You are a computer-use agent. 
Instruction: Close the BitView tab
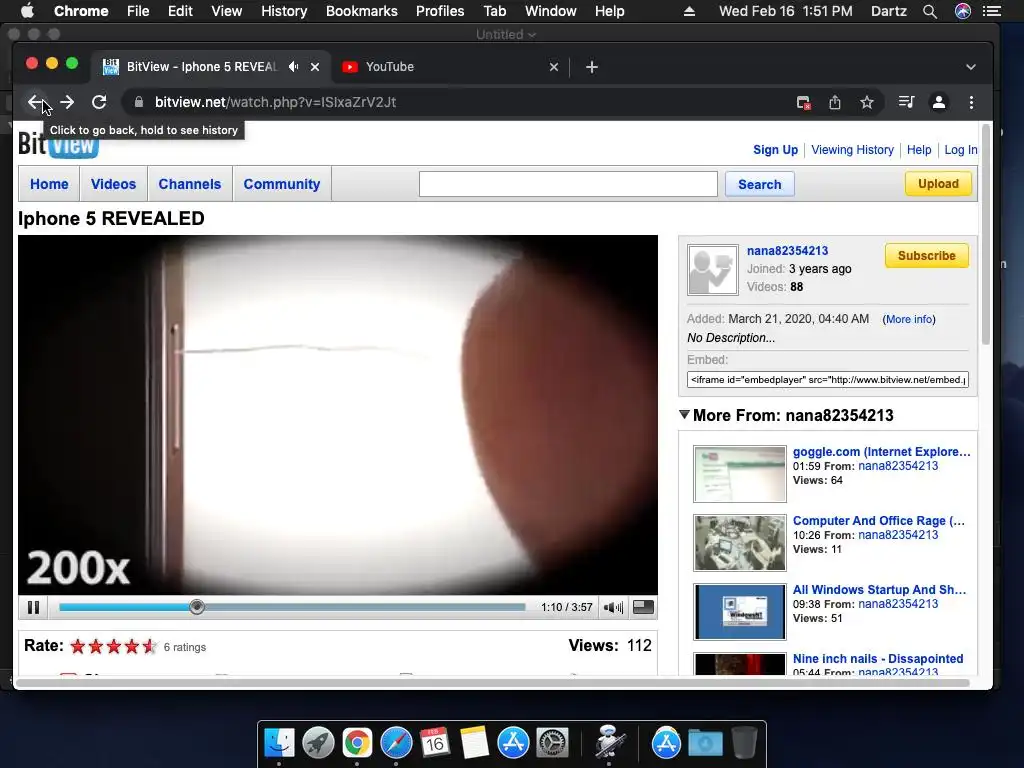(315, 67)
